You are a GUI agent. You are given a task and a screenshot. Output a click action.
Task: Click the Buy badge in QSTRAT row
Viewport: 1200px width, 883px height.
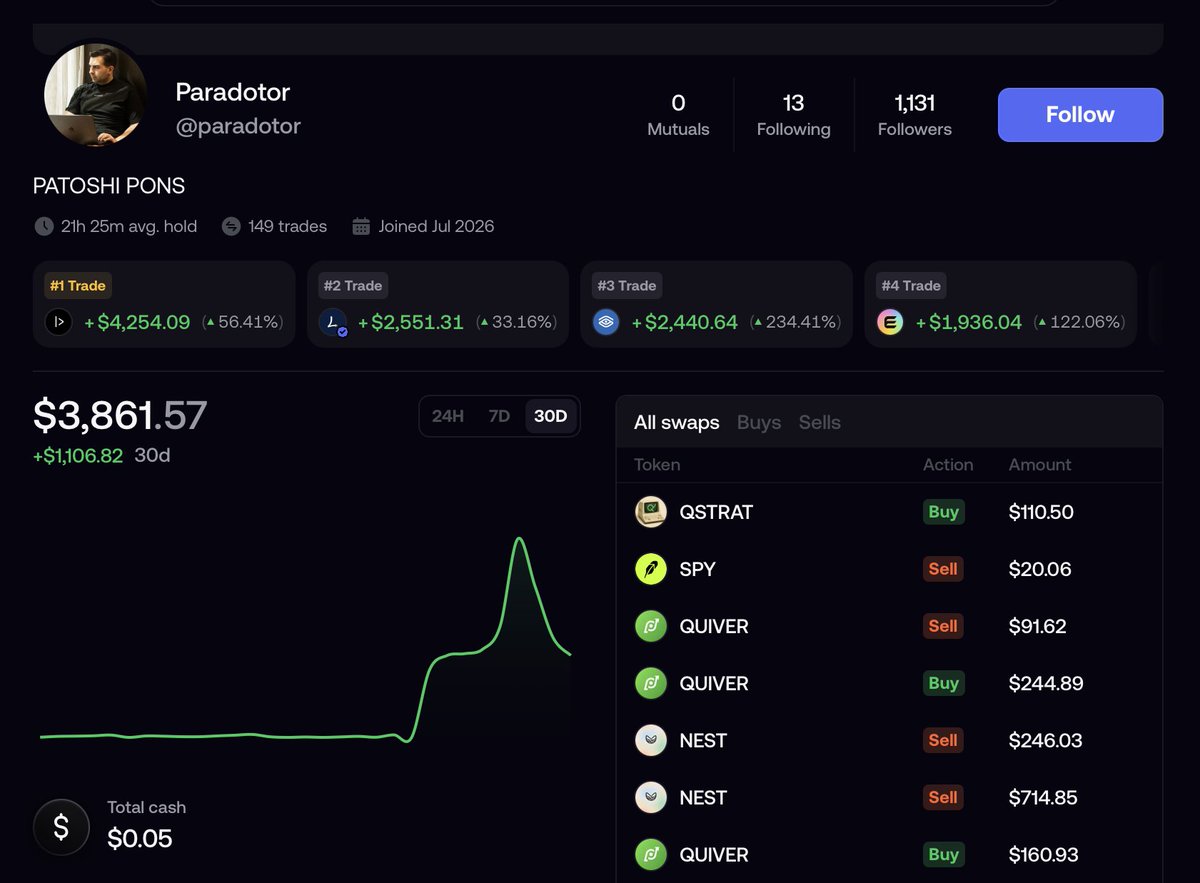(943, 512)
